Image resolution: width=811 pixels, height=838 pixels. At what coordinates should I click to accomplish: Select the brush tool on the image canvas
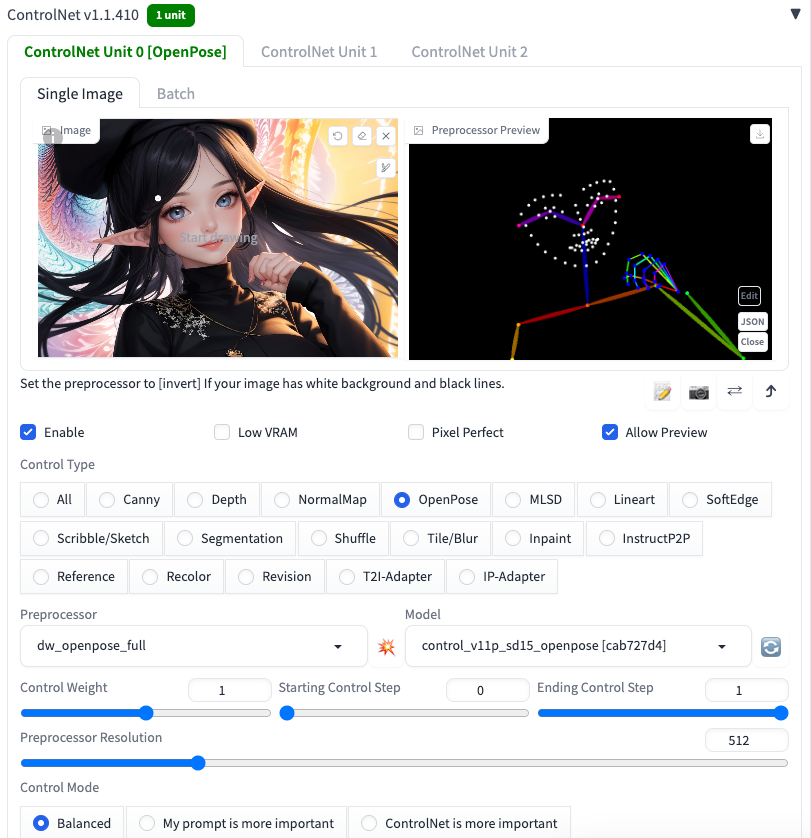click(386, 168)
